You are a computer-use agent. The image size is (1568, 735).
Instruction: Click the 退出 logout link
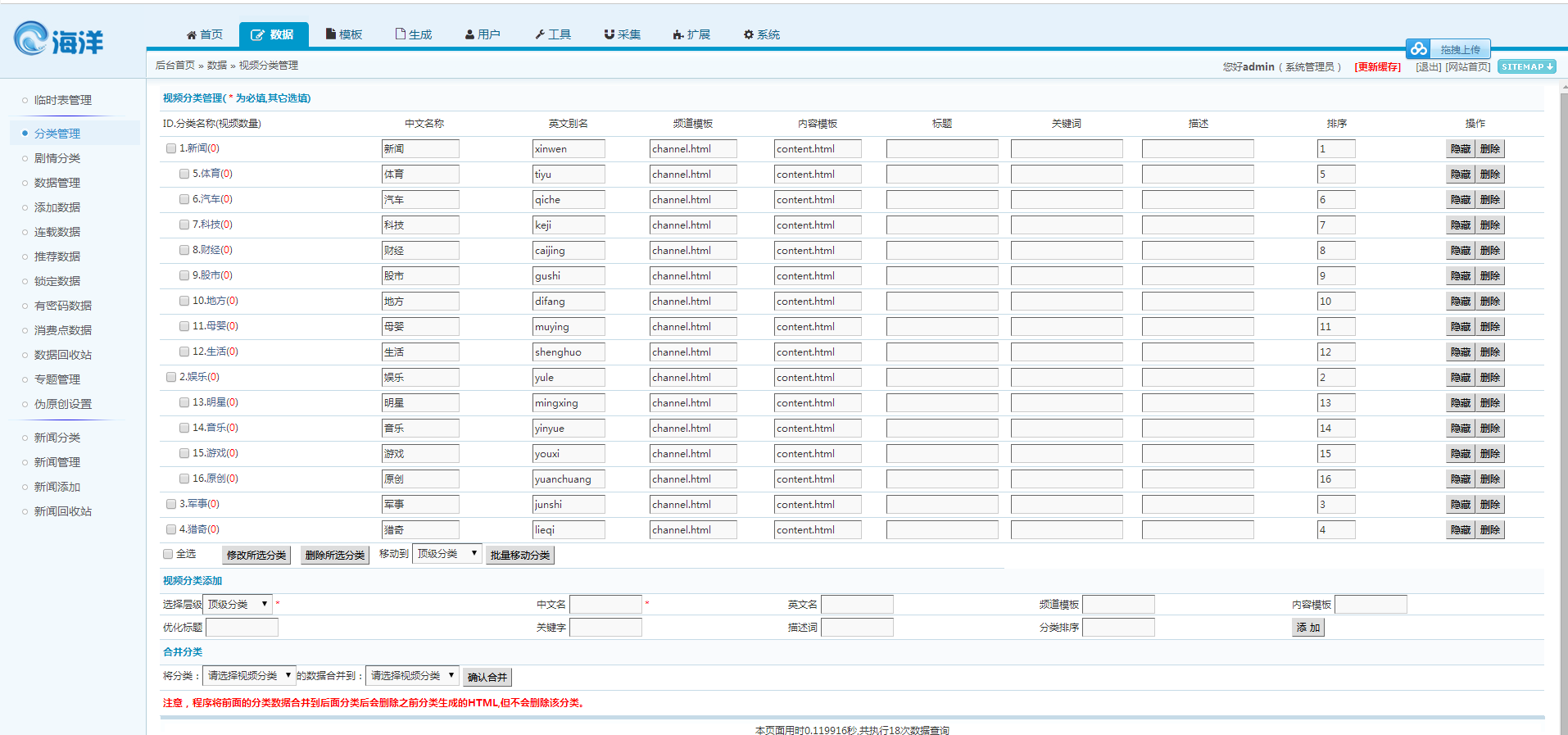coord(1428,67)
